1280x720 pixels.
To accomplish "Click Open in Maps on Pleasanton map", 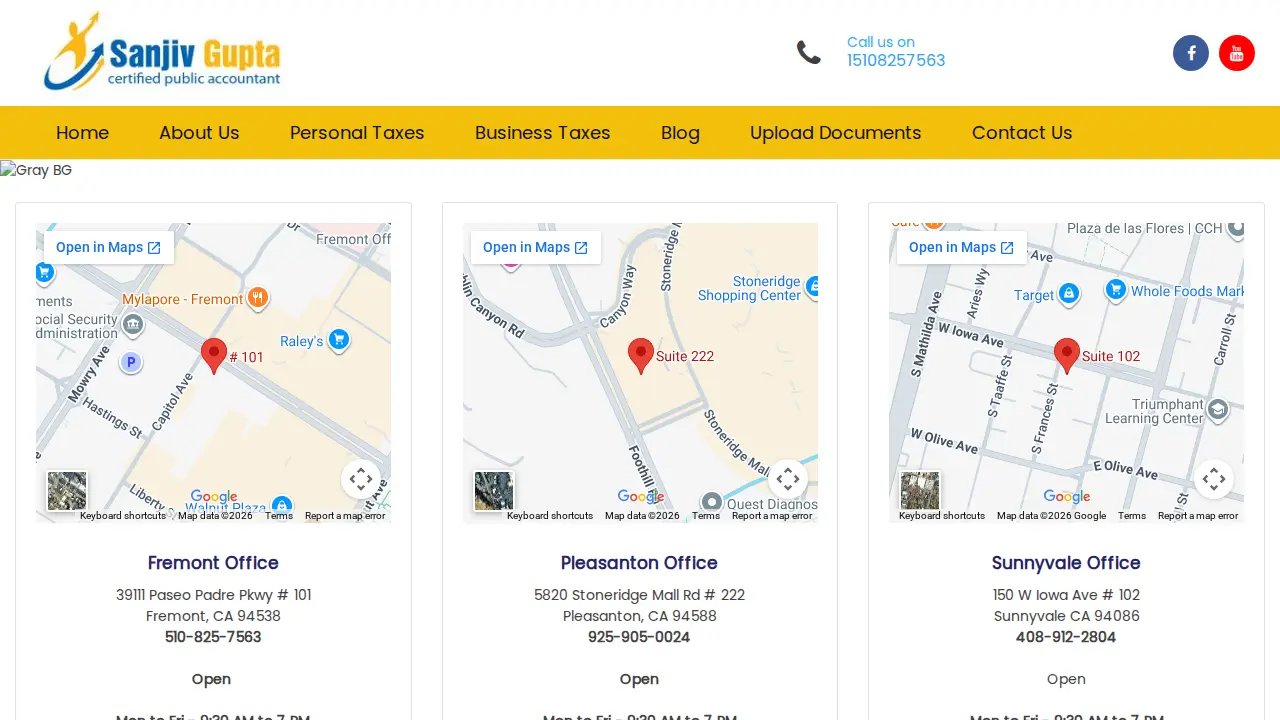I will 536,248.
